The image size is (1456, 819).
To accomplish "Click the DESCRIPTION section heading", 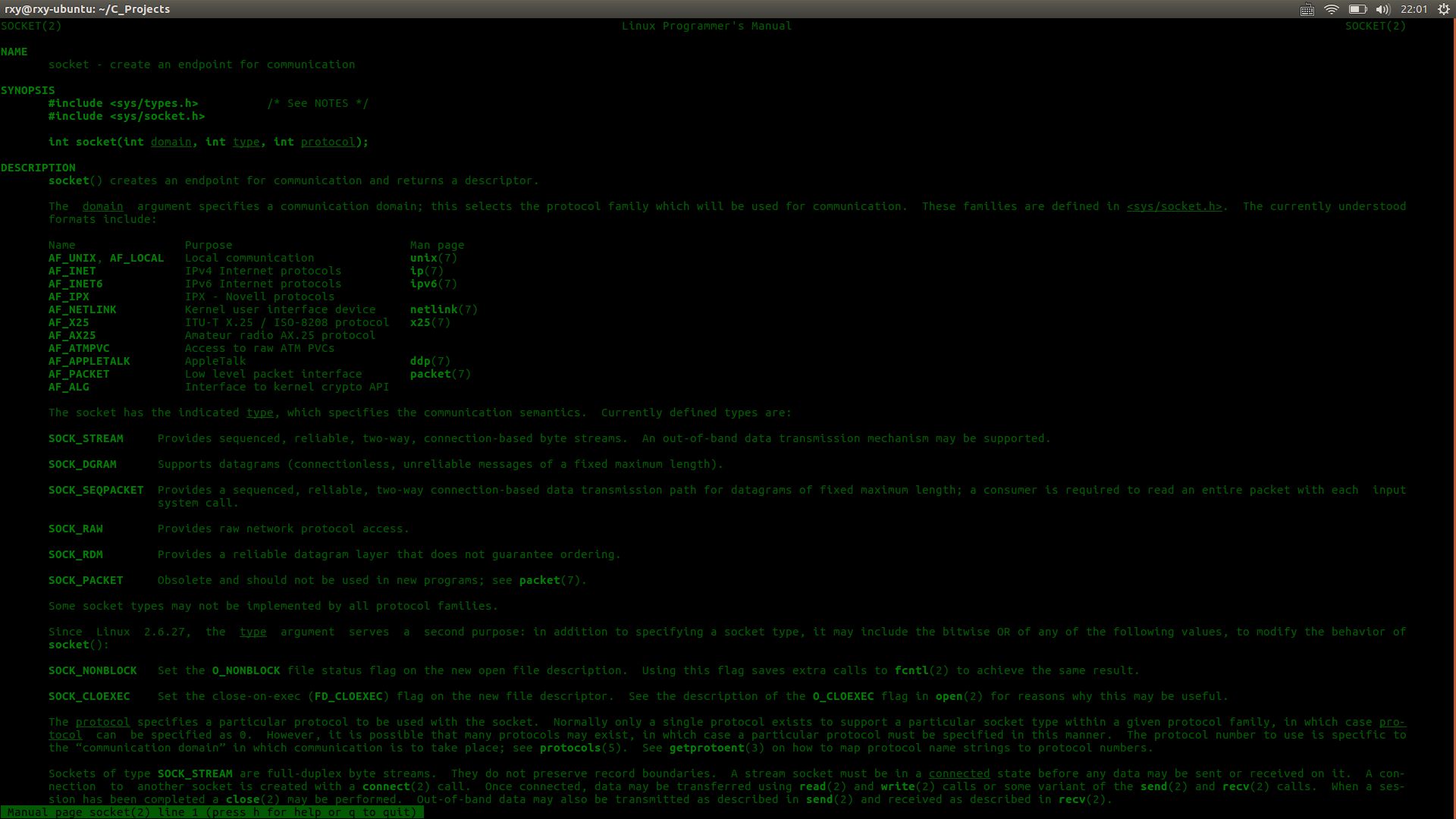I will point(38,168).
